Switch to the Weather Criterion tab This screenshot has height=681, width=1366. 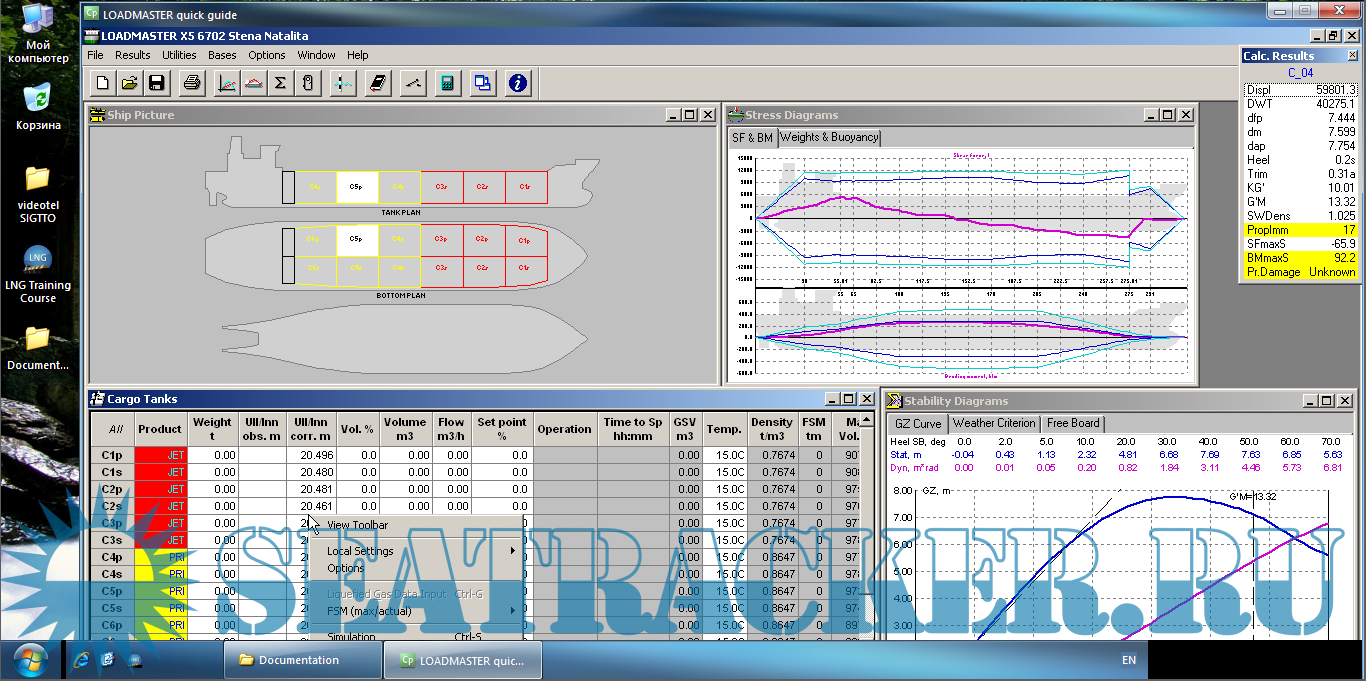point(994,424)
